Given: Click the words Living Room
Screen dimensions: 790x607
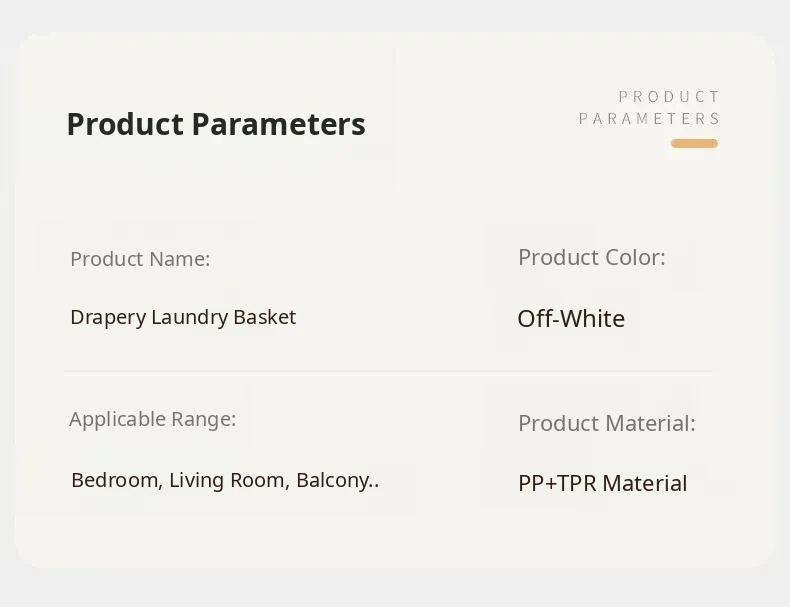Looking at the screenshot, I should 229,480.
